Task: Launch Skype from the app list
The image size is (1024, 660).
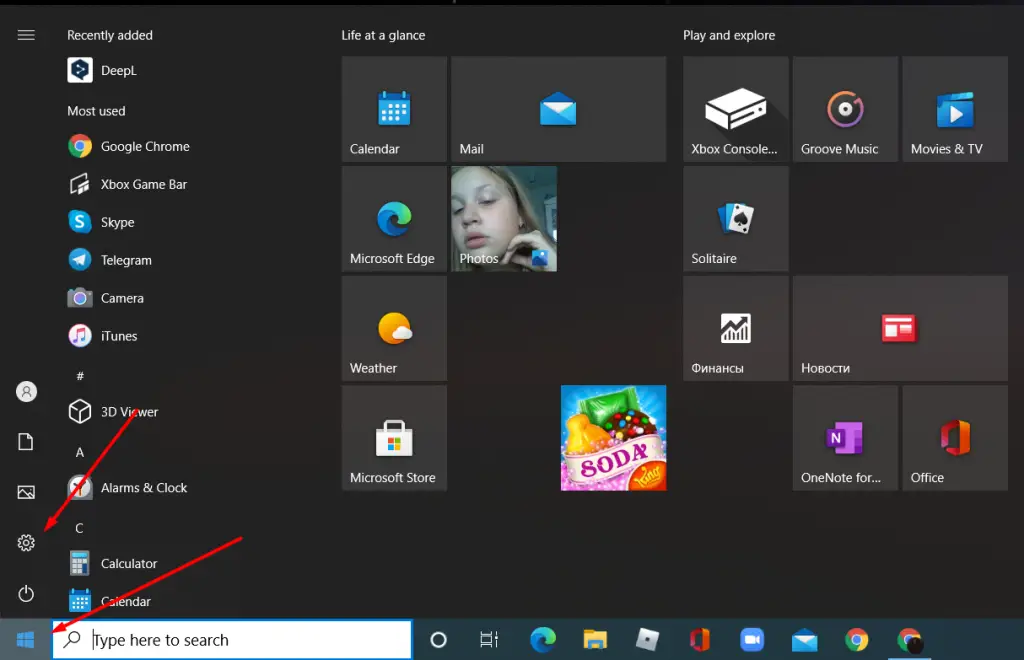Action: (101, 222)
